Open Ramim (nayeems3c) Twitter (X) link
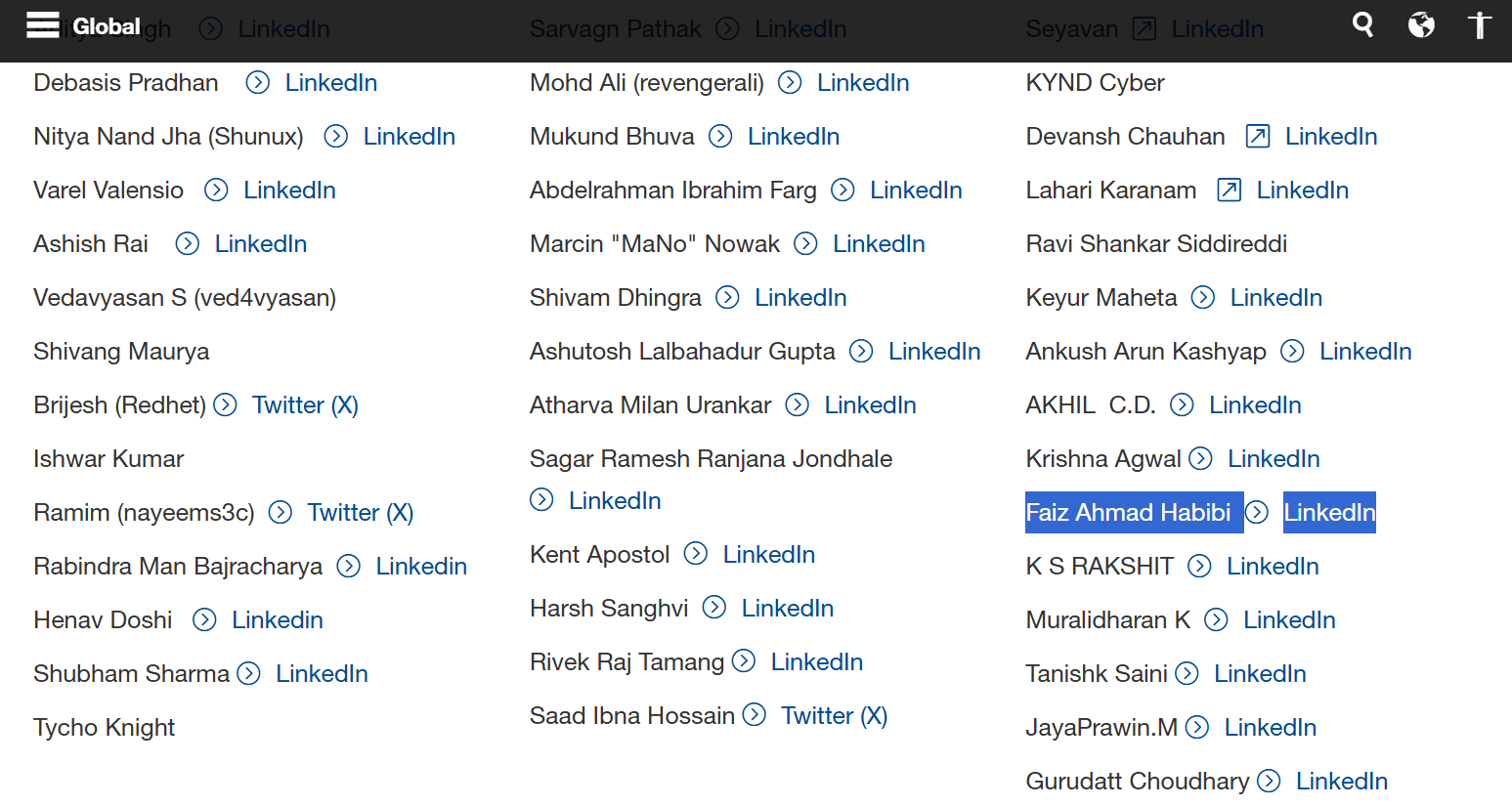The image size is (1512, 807). (361, 513)
